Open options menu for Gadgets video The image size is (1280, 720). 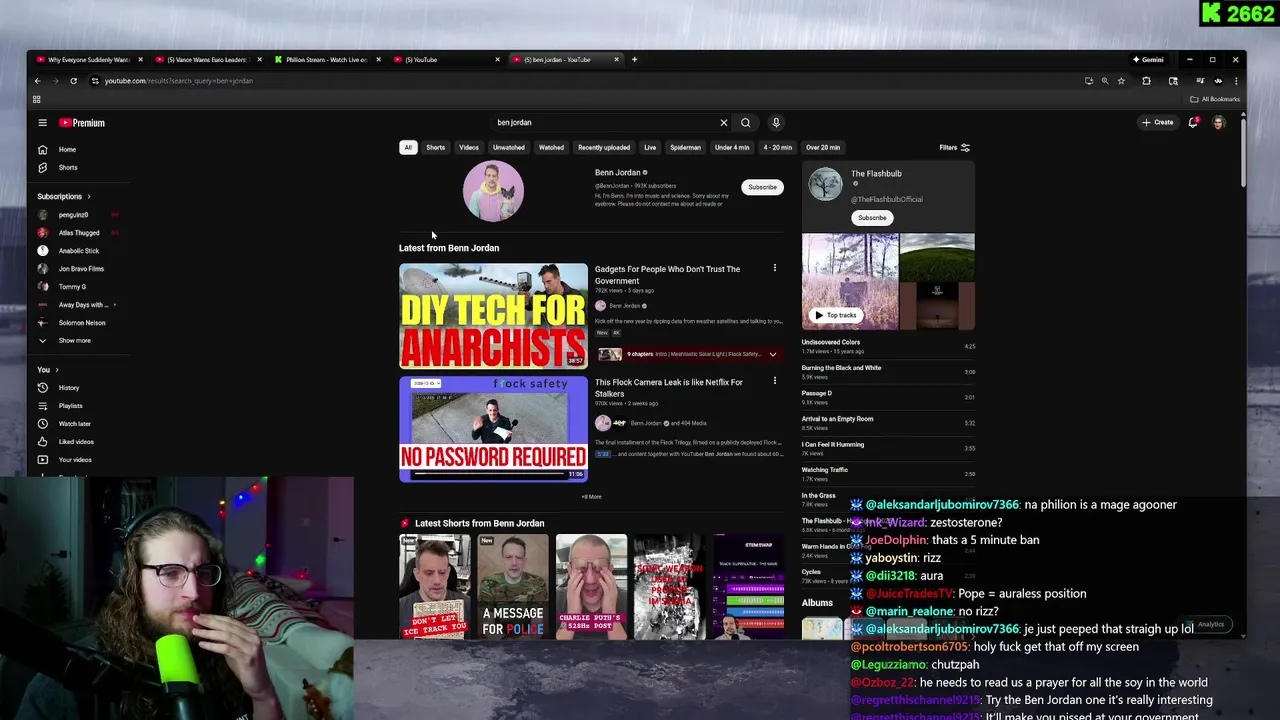774,268
